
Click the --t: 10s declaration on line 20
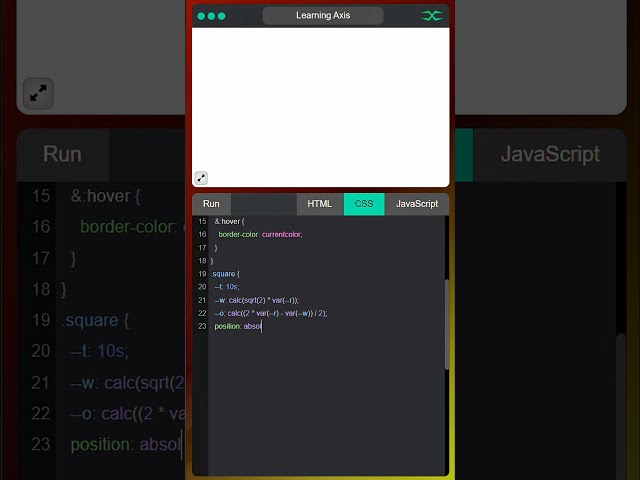227,287
